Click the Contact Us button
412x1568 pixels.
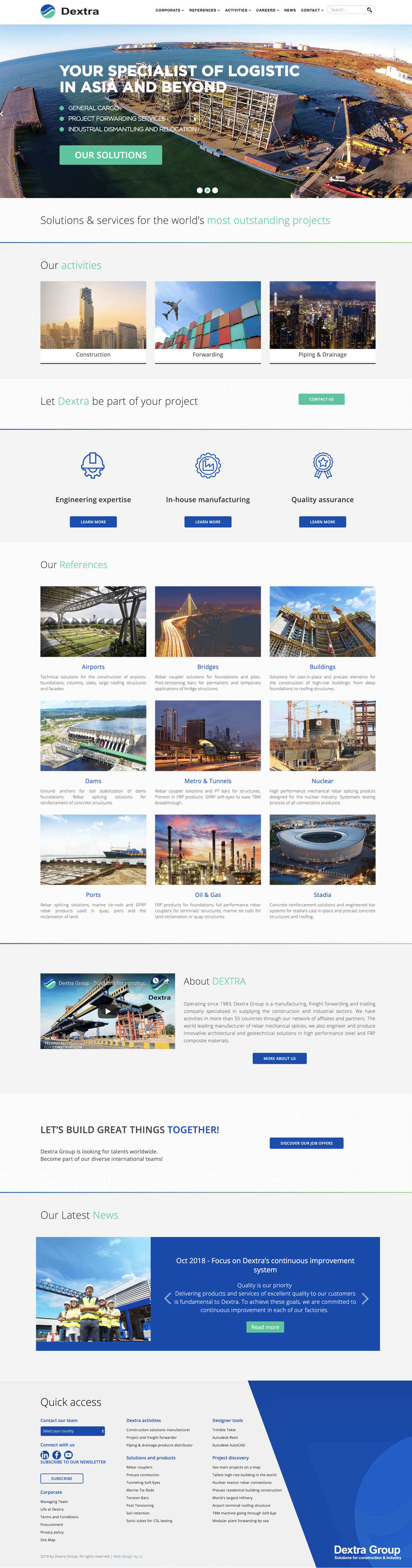tap(321, 399)
